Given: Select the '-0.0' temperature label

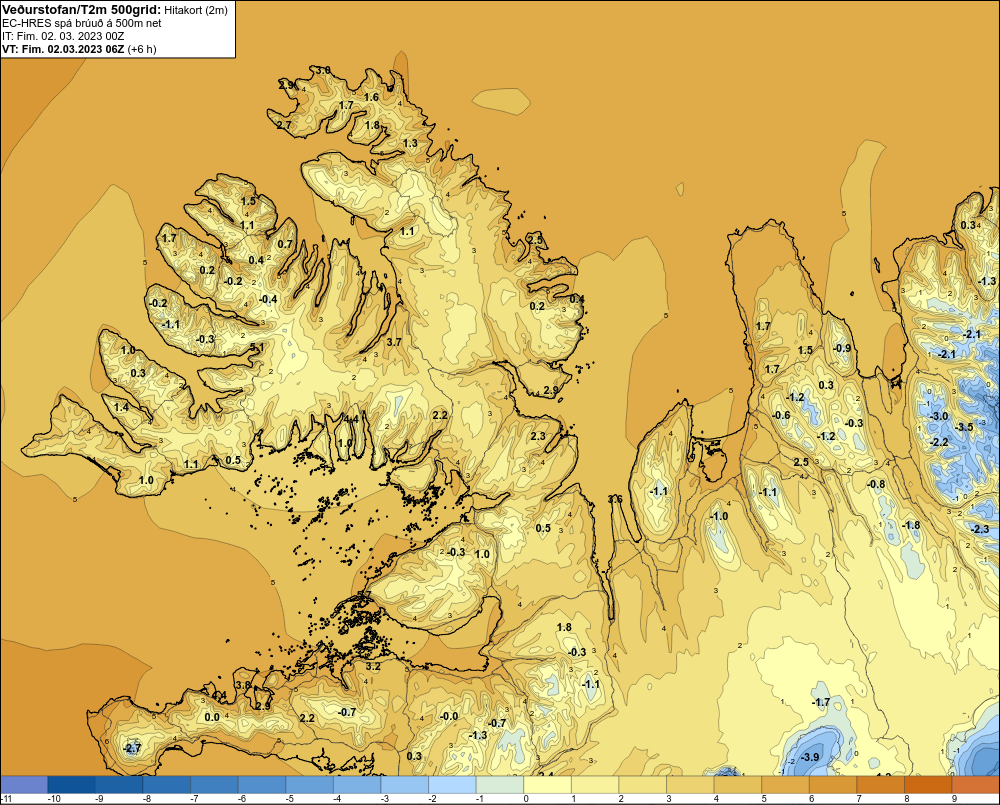Looking at the screenshot, I should point(449,716).
